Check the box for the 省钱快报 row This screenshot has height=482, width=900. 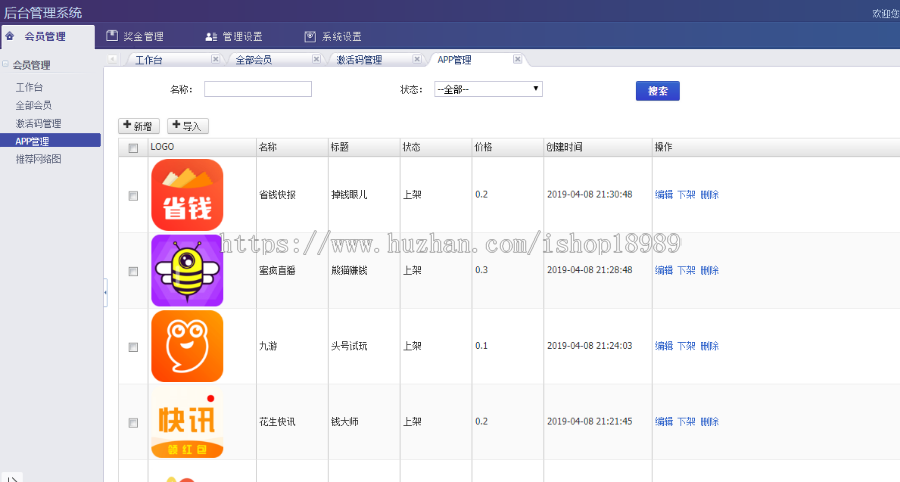point(133,196)
